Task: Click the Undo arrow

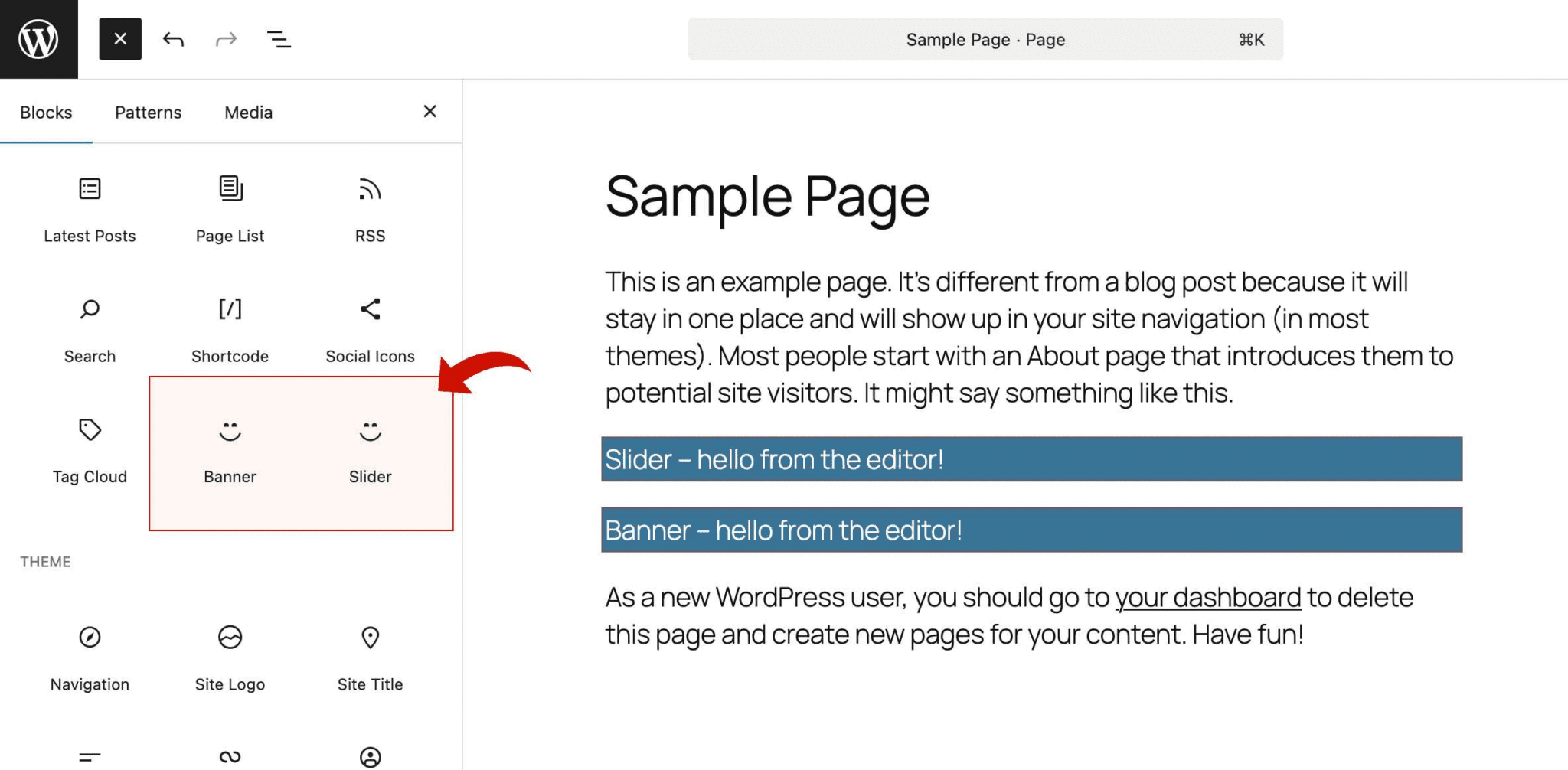Action: coord(173,39)
